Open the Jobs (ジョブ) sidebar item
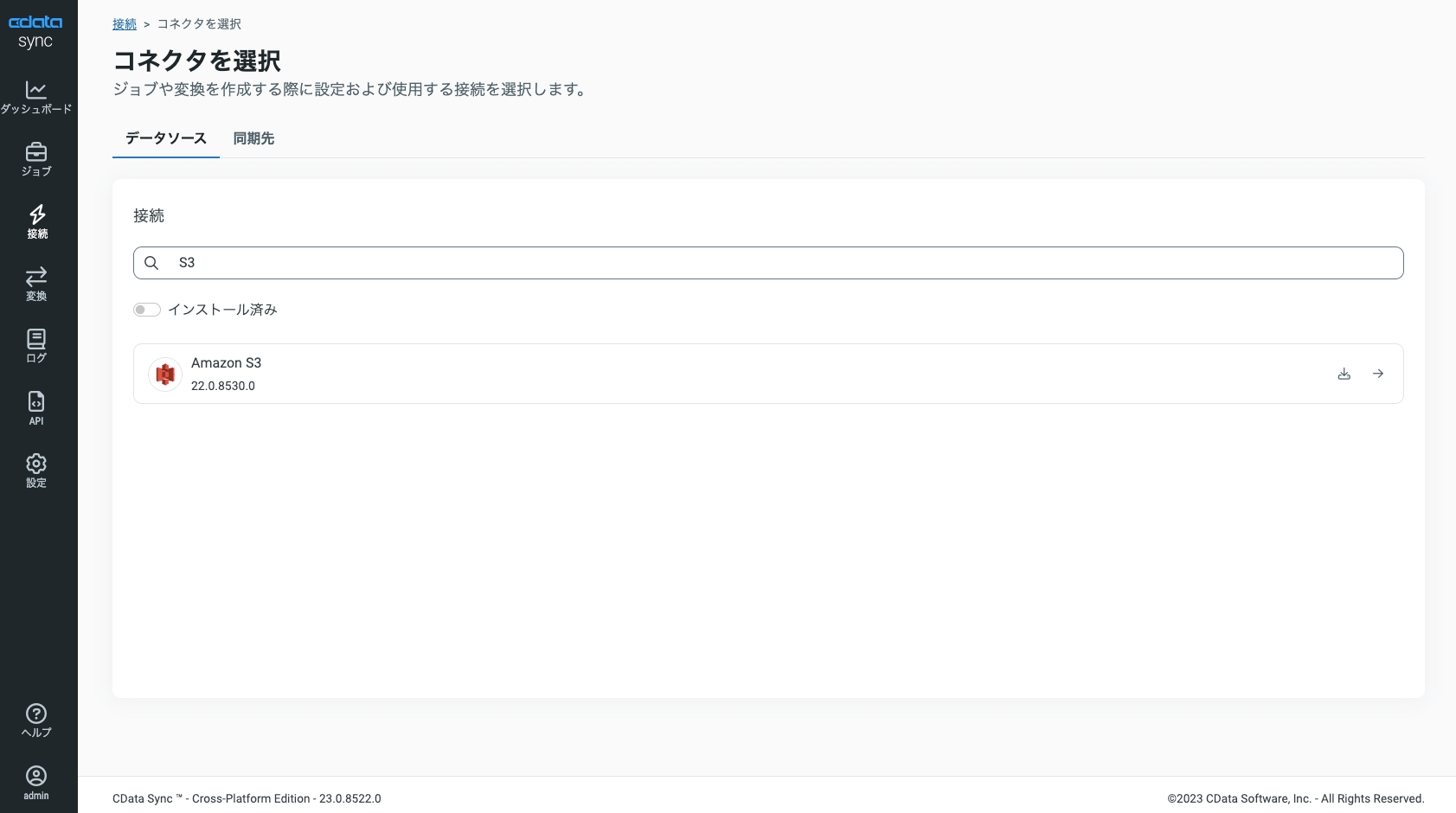Image resolution: width=1456 pixels, height=813 pixels. [36, 160]
